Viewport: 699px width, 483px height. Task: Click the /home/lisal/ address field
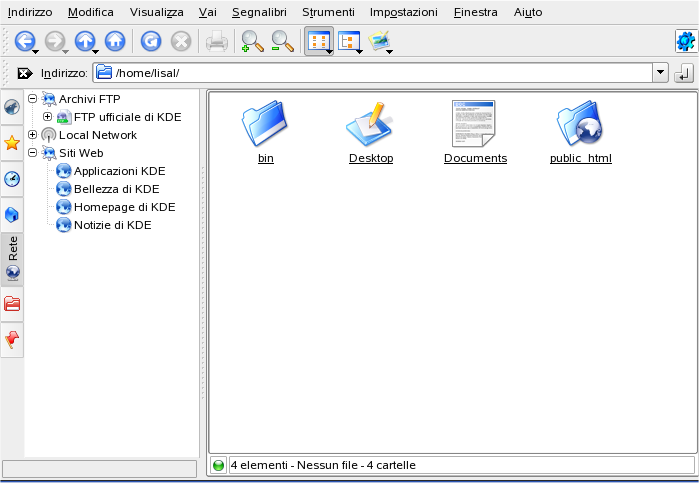click(x=374, y=73)
